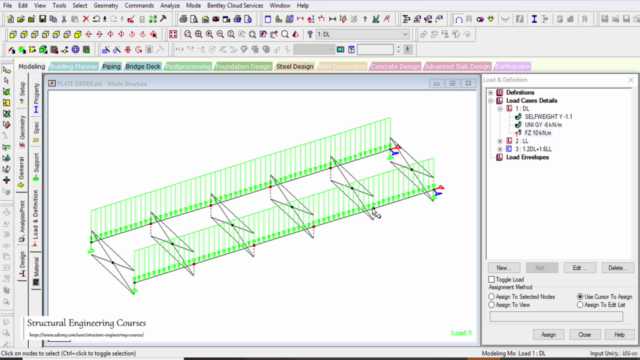Open the Analyze menu

coord(170,6)
